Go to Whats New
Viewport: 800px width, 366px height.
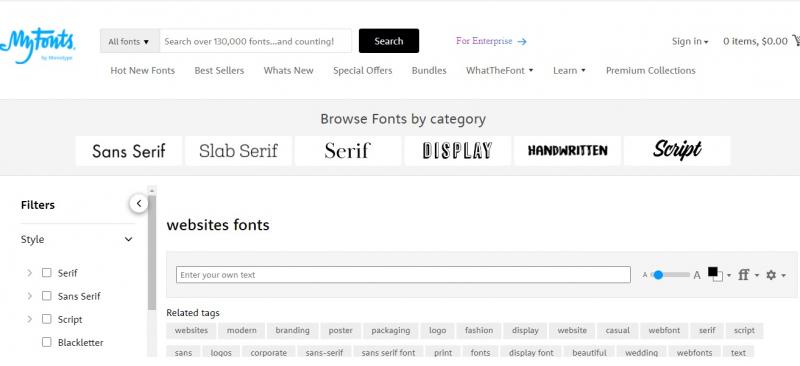pos(288,70)
